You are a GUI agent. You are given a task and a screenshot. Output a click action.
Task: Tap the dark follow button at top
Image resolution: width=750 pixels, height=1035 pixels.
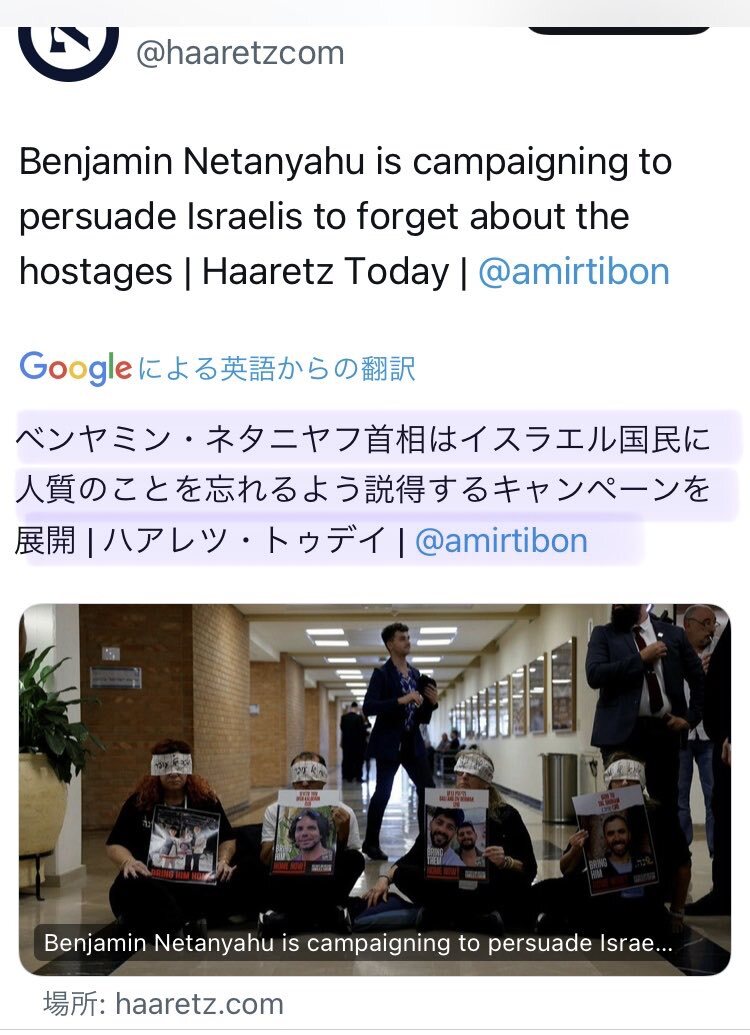click(619, 30)
